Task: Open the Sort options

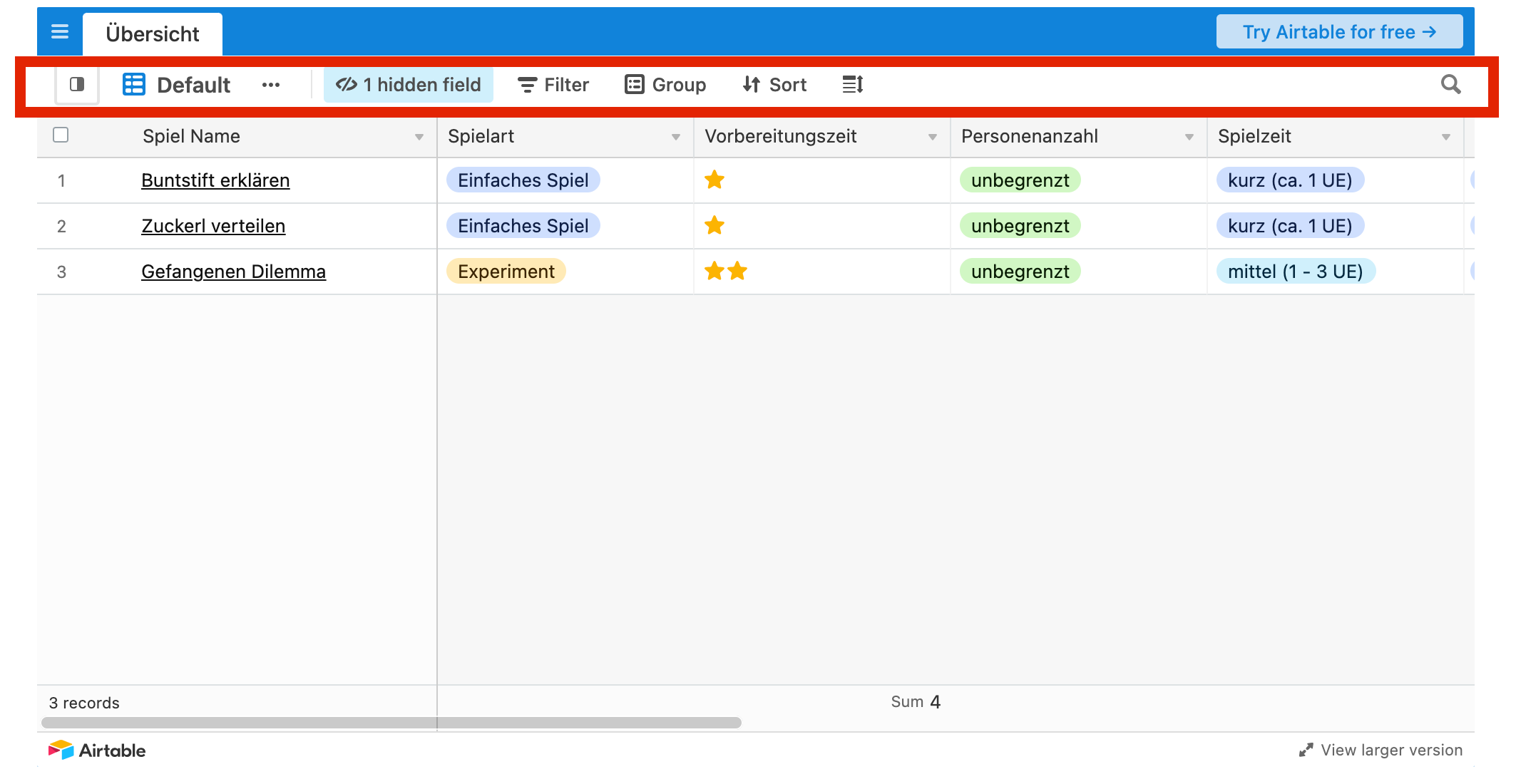Action: click(774, 85)
